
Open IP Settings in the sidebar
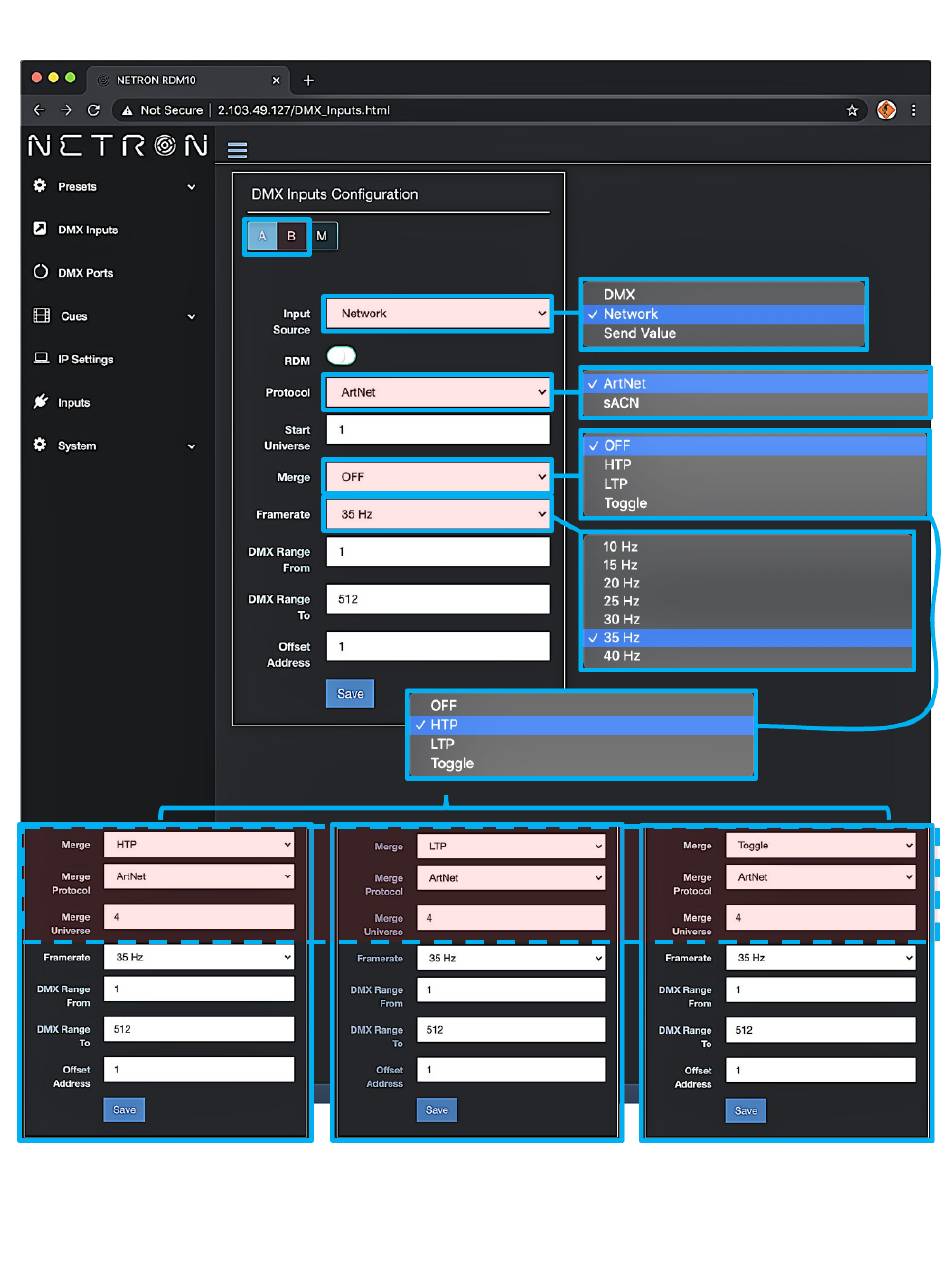point(86,359)
